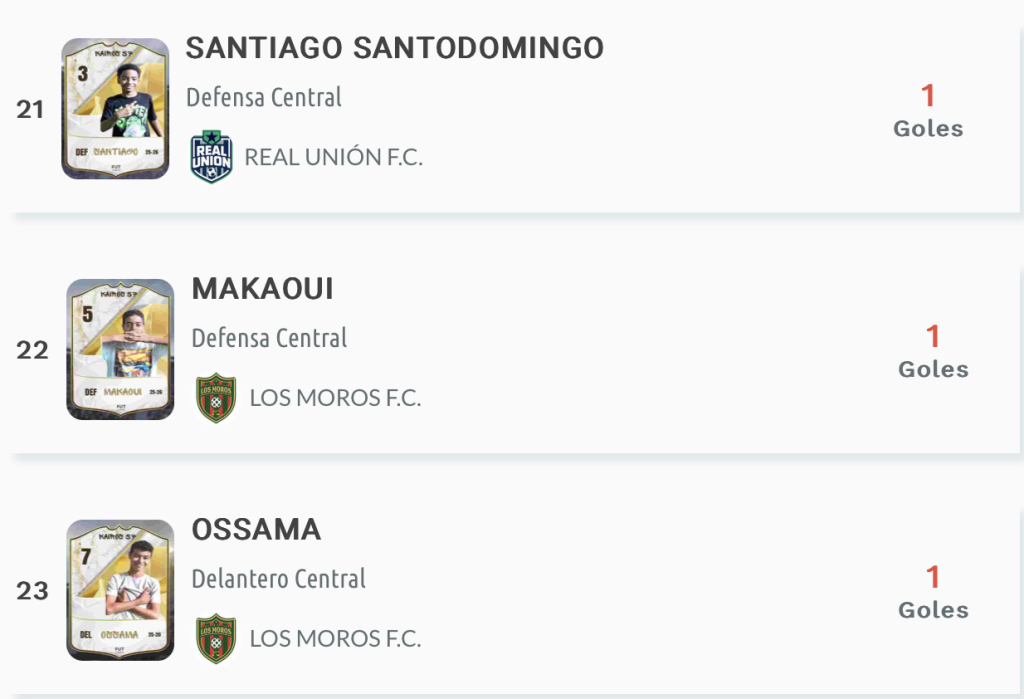
Task: Open Makaoui's player card image
Action: tap(120, 349)
